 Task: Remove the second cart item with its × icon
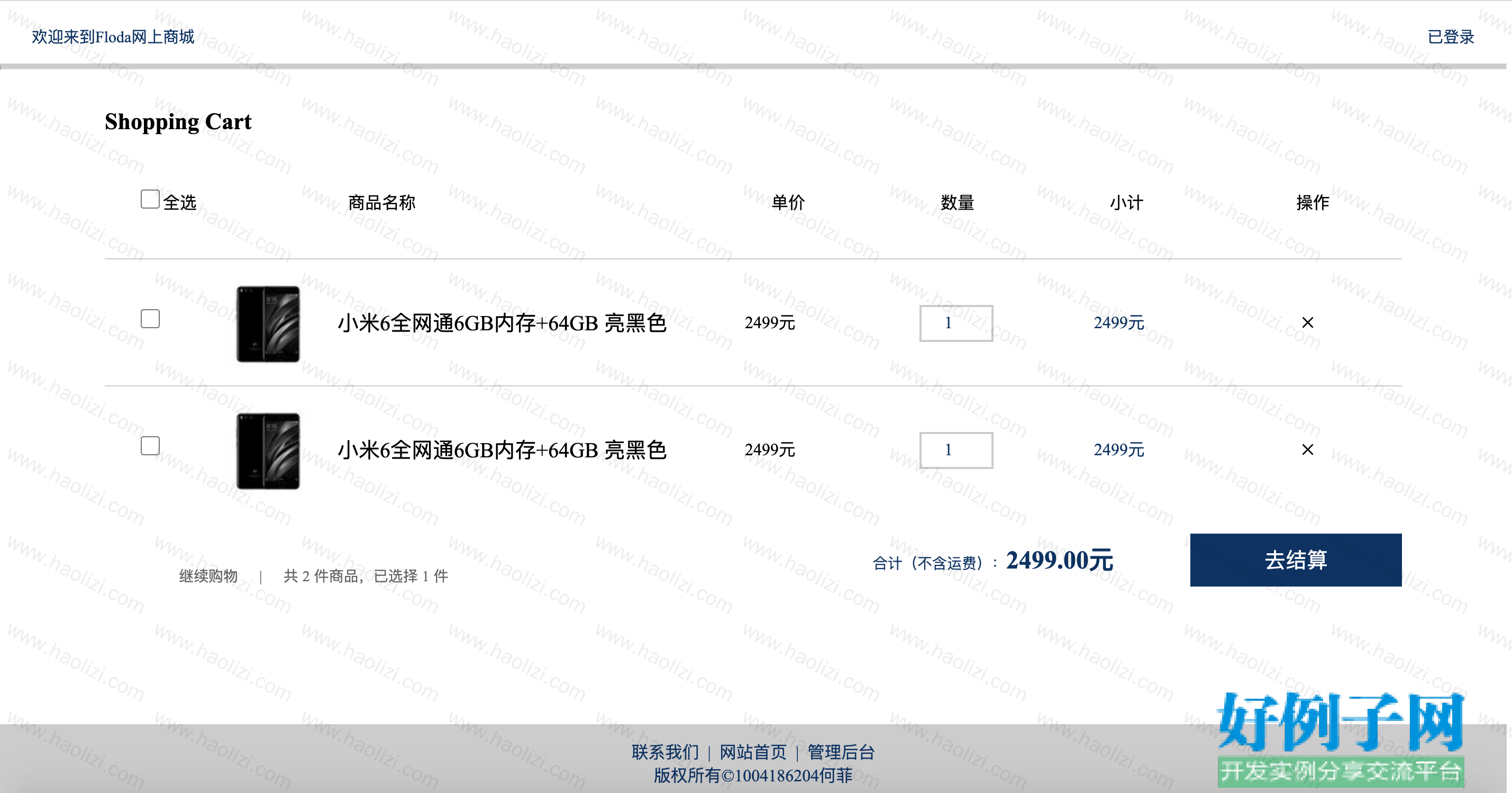pos(1308,450)
